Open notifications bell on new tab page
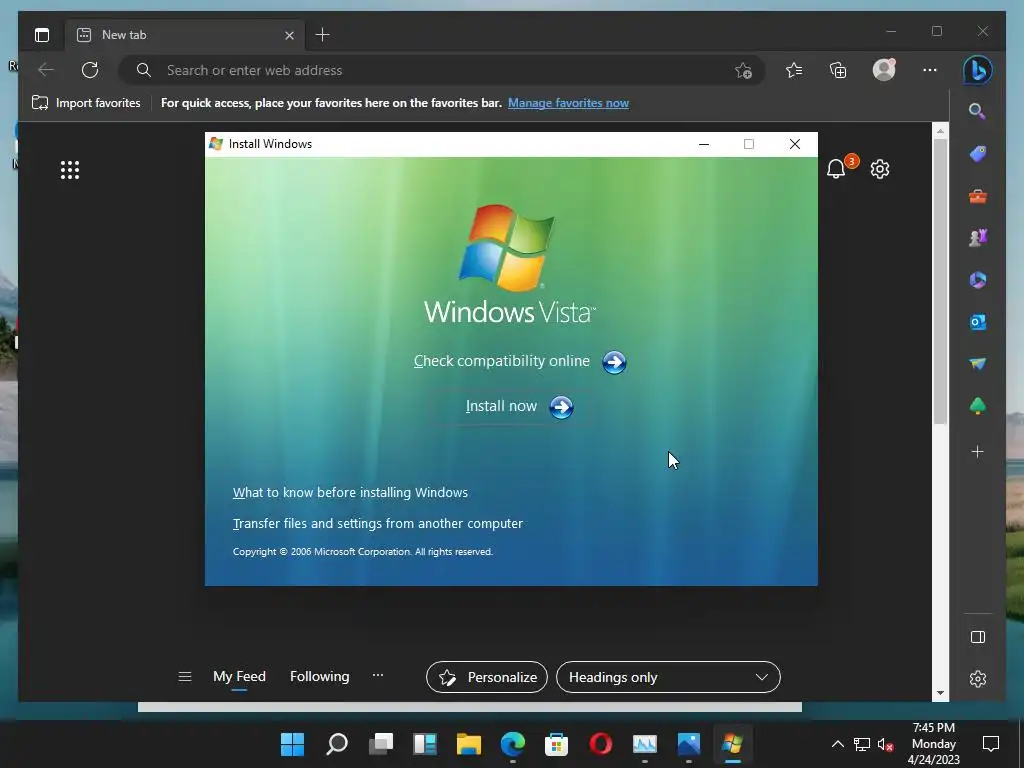This screenshot has height=768, width=1024. (x=837, y=168)
